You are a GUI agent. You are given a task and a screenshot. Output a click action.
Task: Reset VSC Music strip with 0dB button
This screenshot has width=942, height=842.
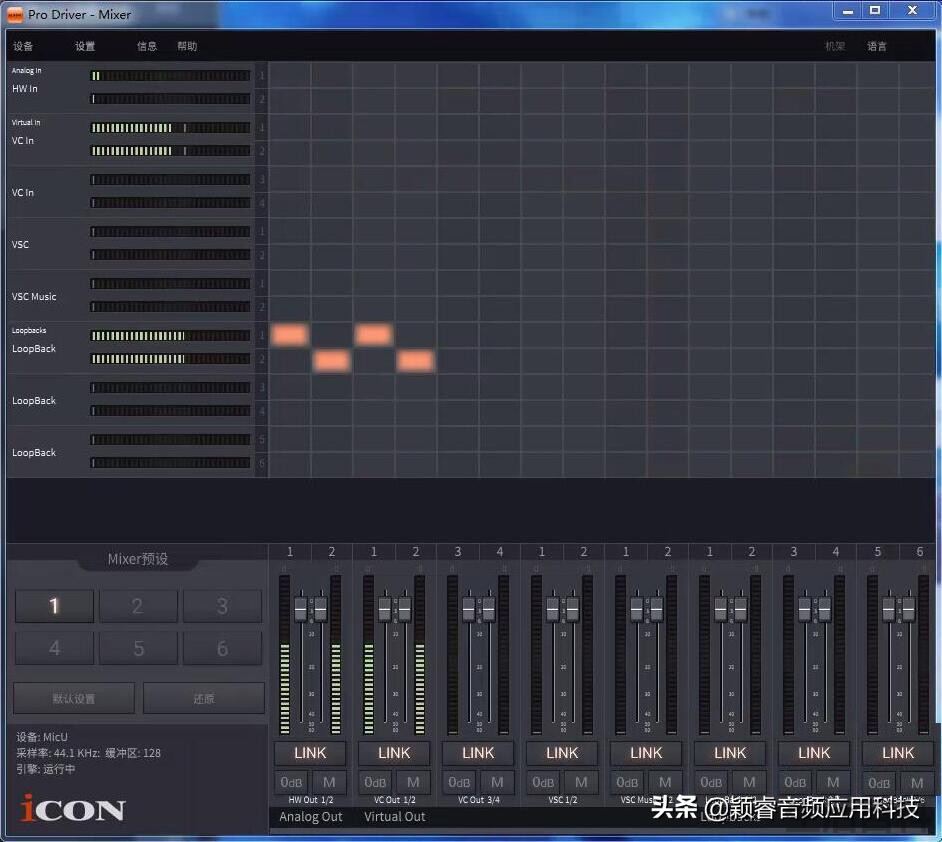[x=628, y=782]
